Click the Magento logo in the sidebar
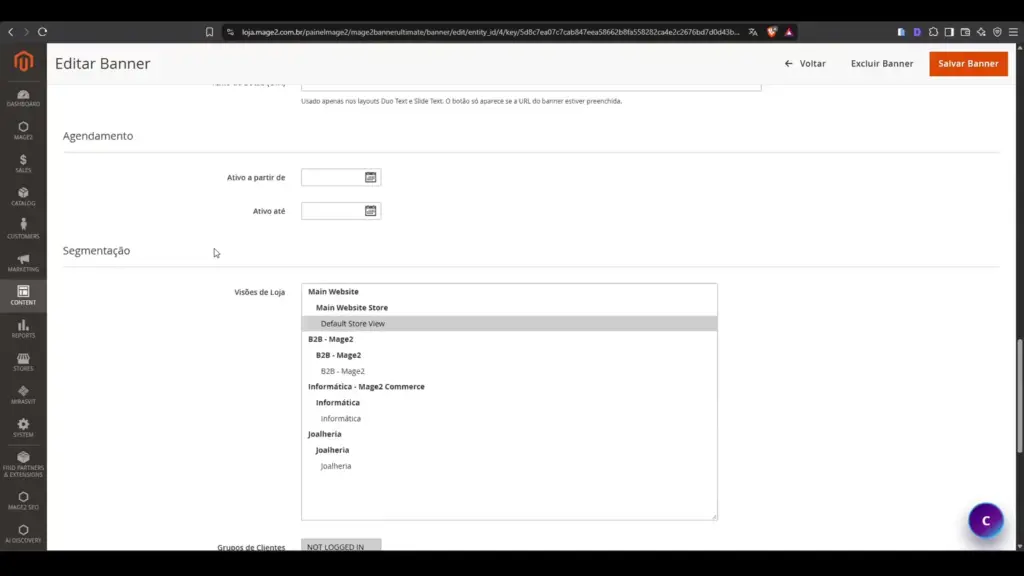The height and width of the screenshot is (576, 1024). tap(24, 61)
